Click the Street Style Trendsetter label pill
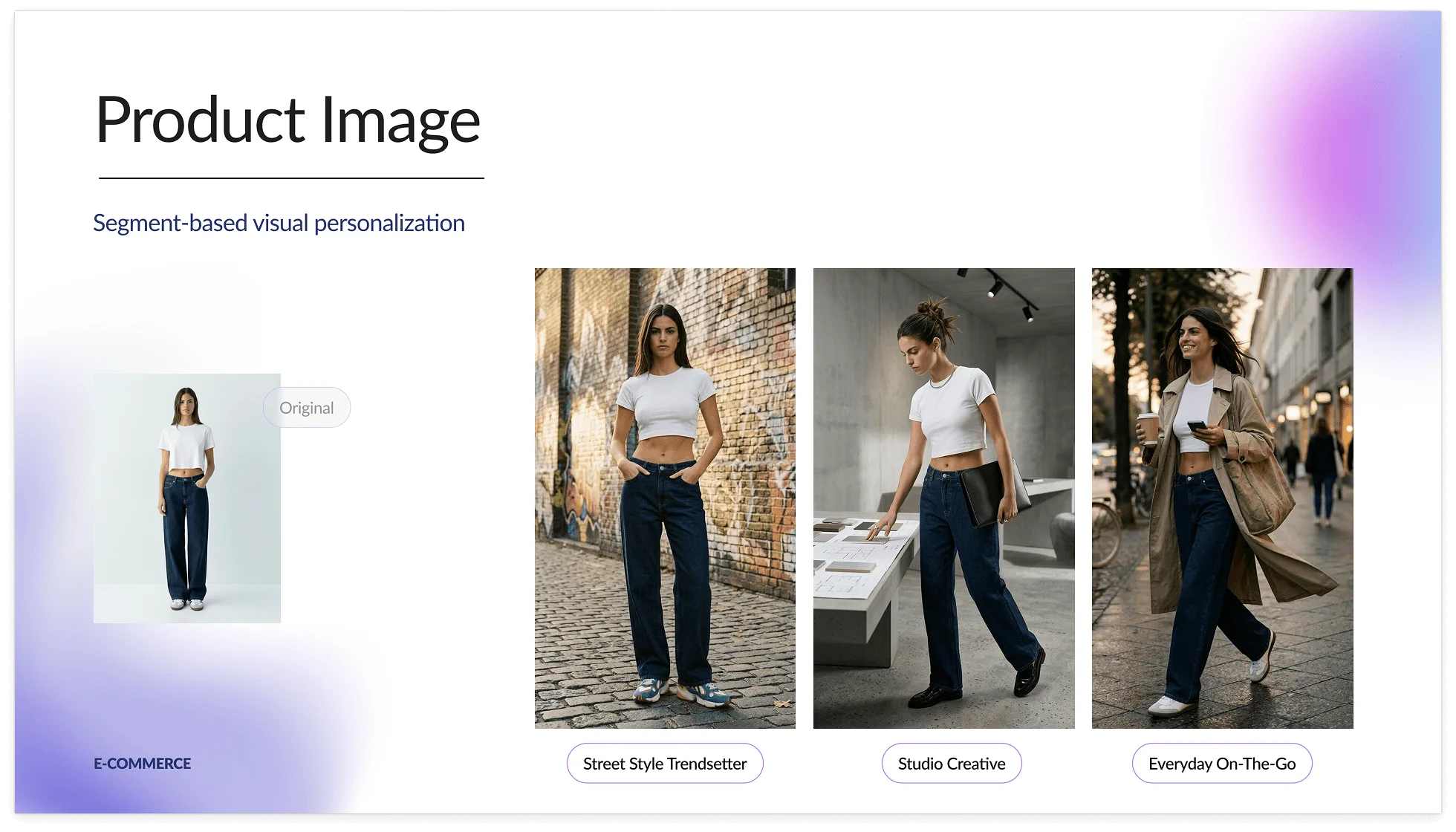Screen dimensions: 1456x832 click(x=665, y=764)
